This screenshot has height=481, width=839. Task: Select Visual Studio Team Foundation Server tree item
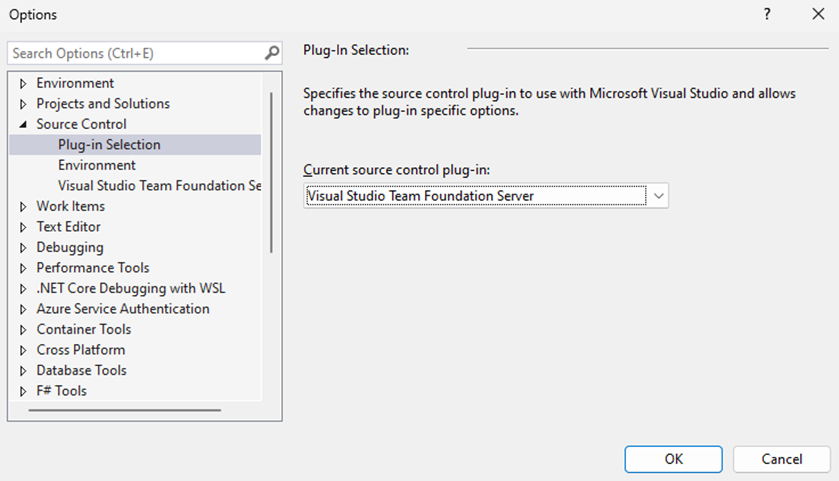(159, 186)
